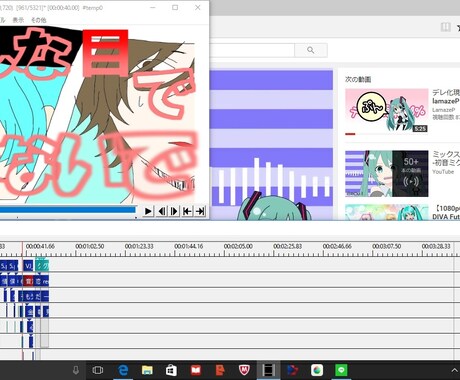Open Task View from the taskbar

(x=98, y=370)
